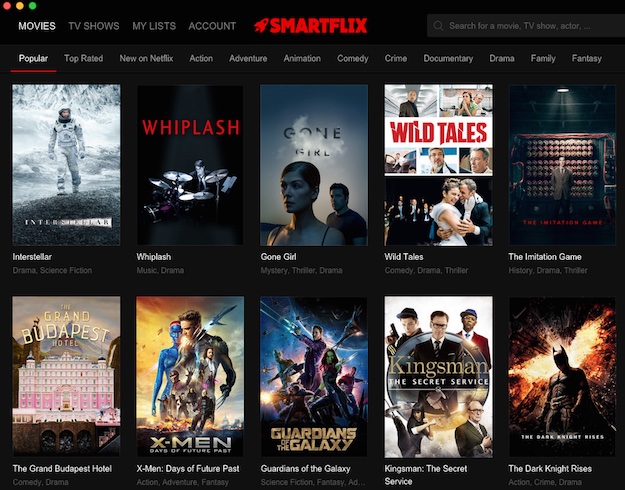Open The Grand Budapest Hotel poster
The width and height of the screenshot is (625, 490).
pos(66,376)
